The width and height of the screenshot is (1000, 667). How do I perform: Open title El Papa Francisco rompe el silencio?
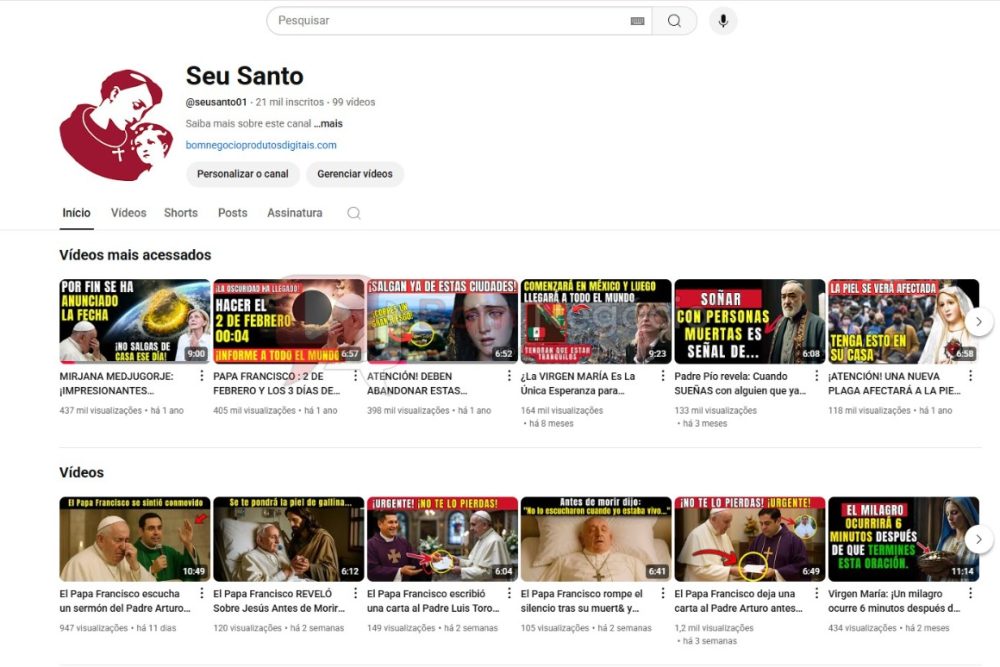coord(582,601)
